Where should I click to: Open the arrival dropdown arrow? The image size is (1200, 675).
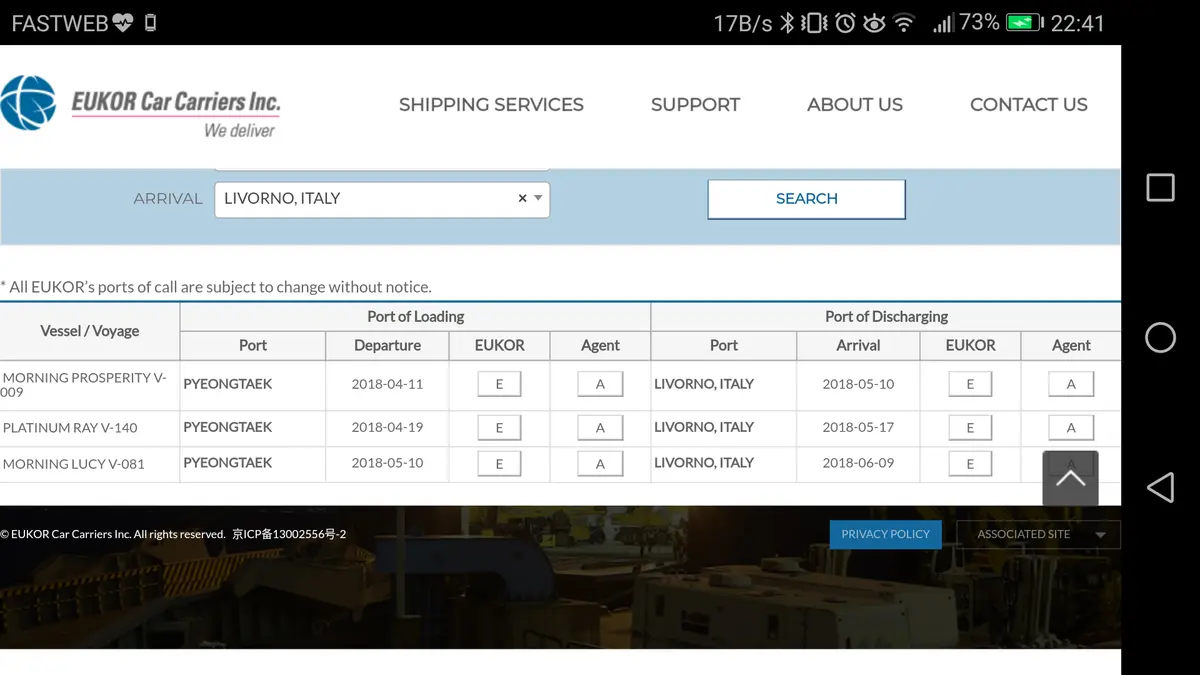(x=539, y=198)
